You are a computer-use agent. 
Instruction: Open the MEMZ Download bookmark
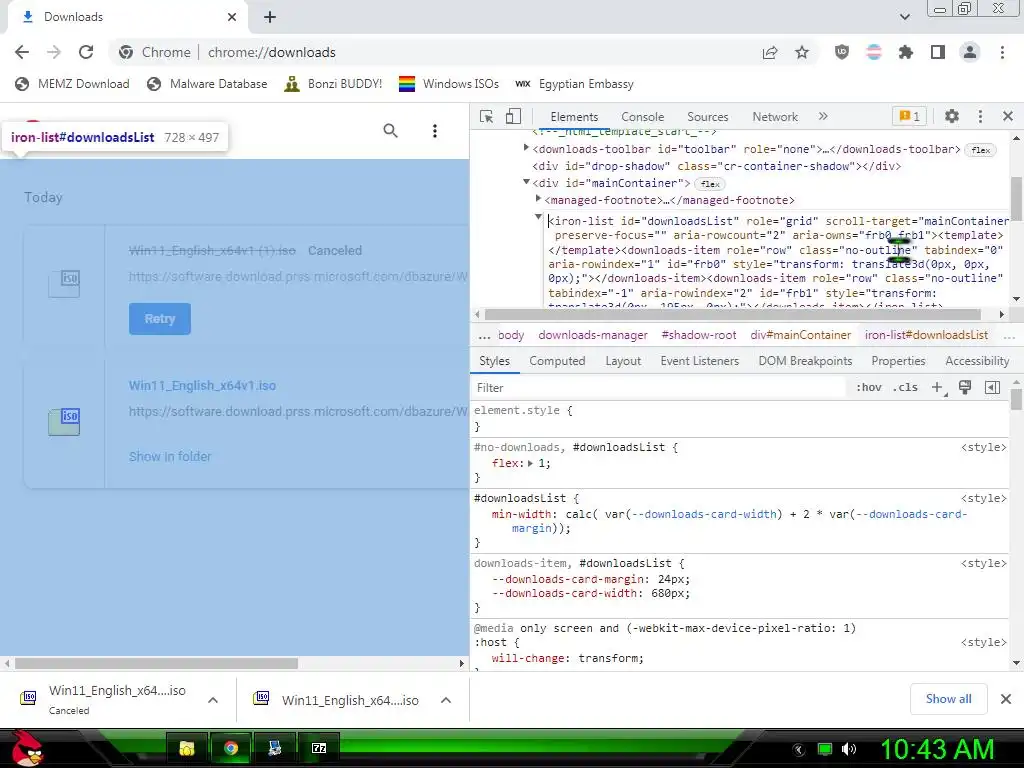(72, 84)
